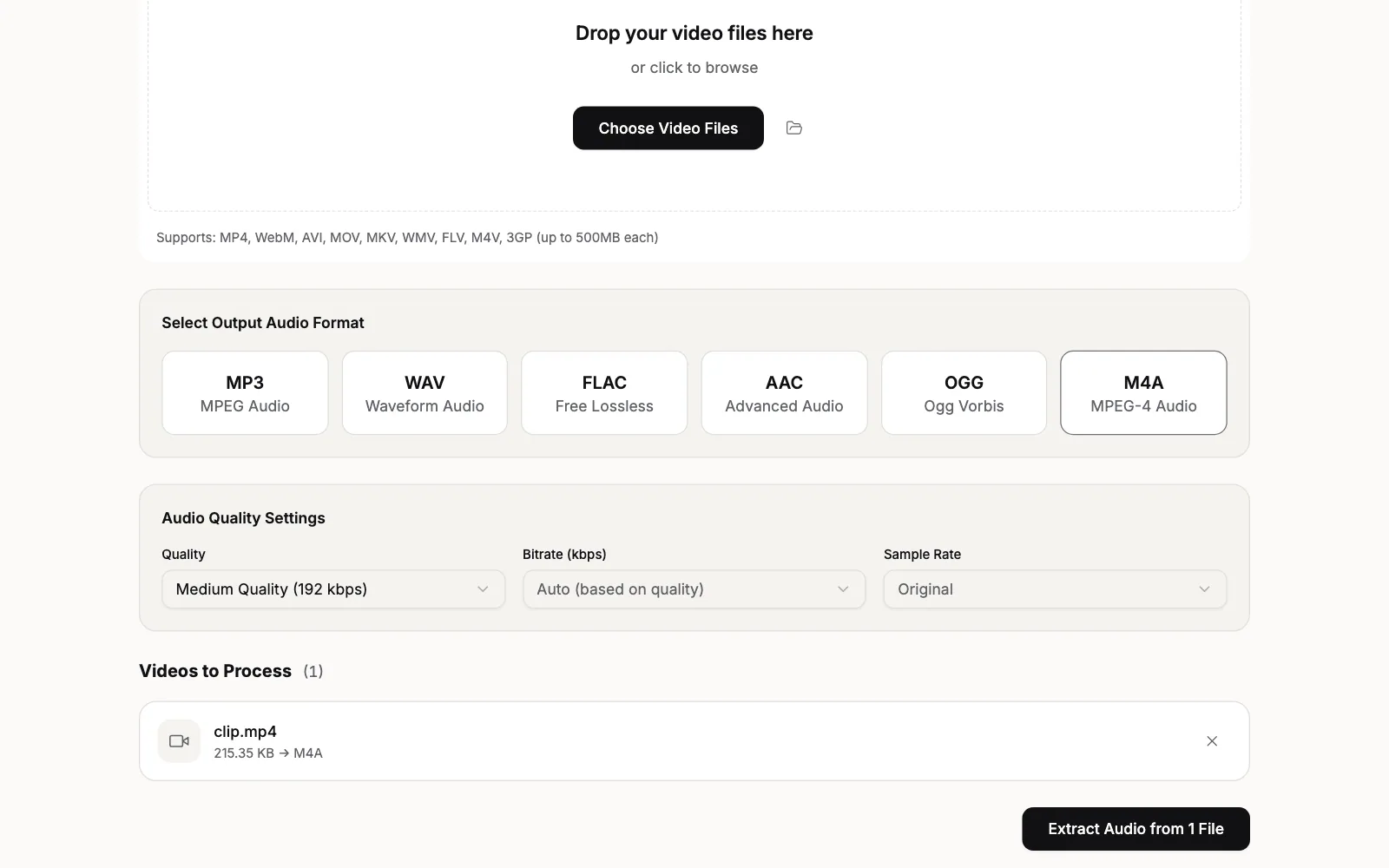
Task: Click the '(1)' count next to Videos to Process
Action: [313, 671]
